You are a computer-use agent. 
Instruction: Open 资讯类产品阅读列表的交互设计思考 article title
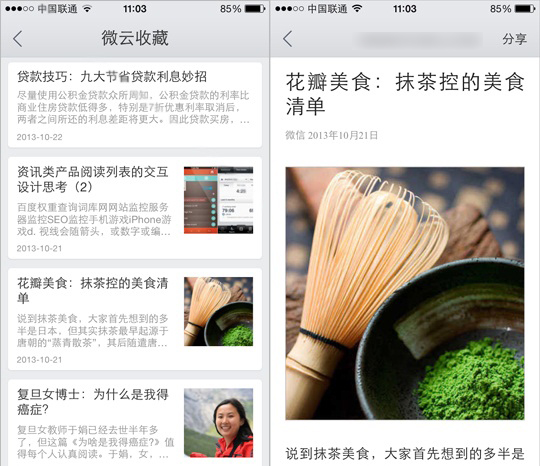93,179
